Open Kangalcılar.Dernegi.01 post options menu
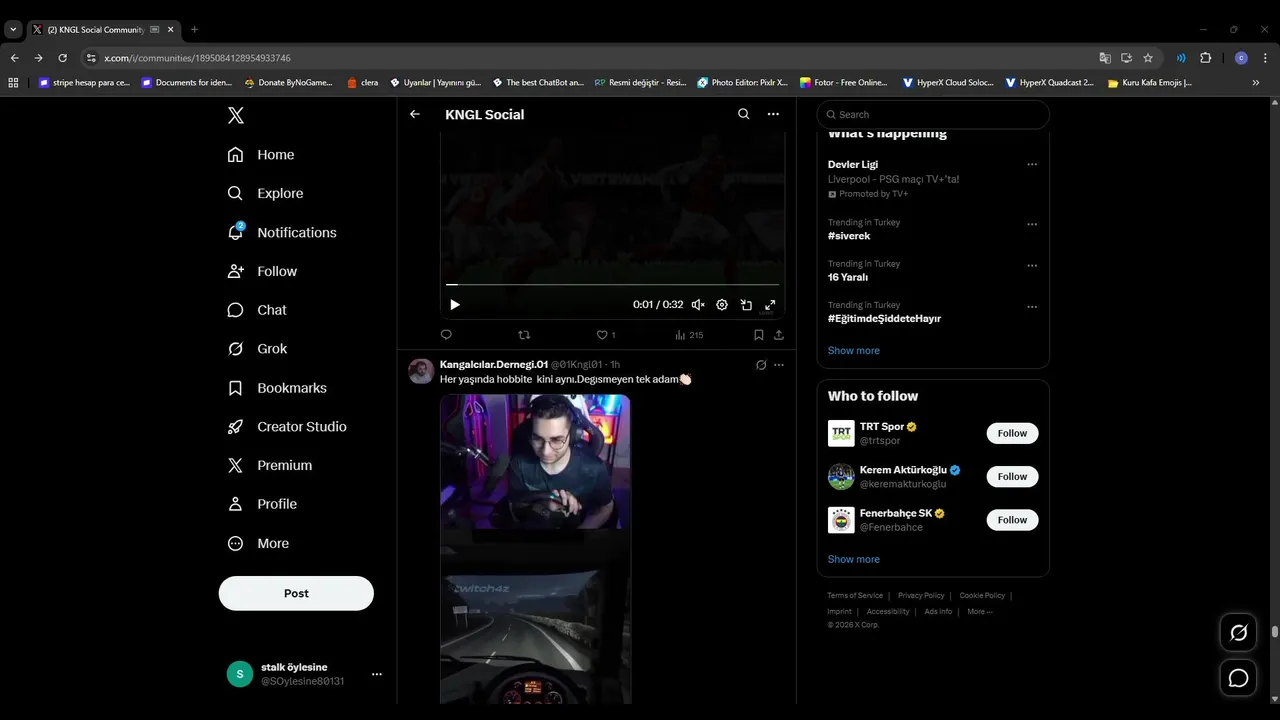 (x=779, y=365)
